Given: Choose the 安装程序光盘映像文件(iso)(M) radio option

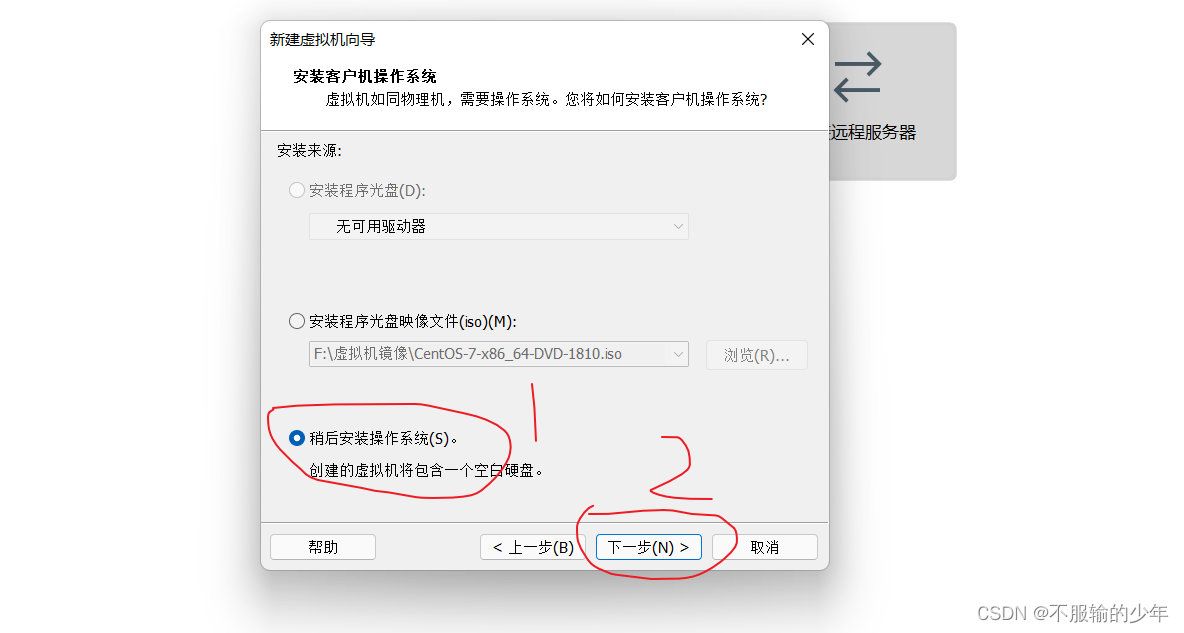Looking at the screenshot, I should (x=297, y=321).
